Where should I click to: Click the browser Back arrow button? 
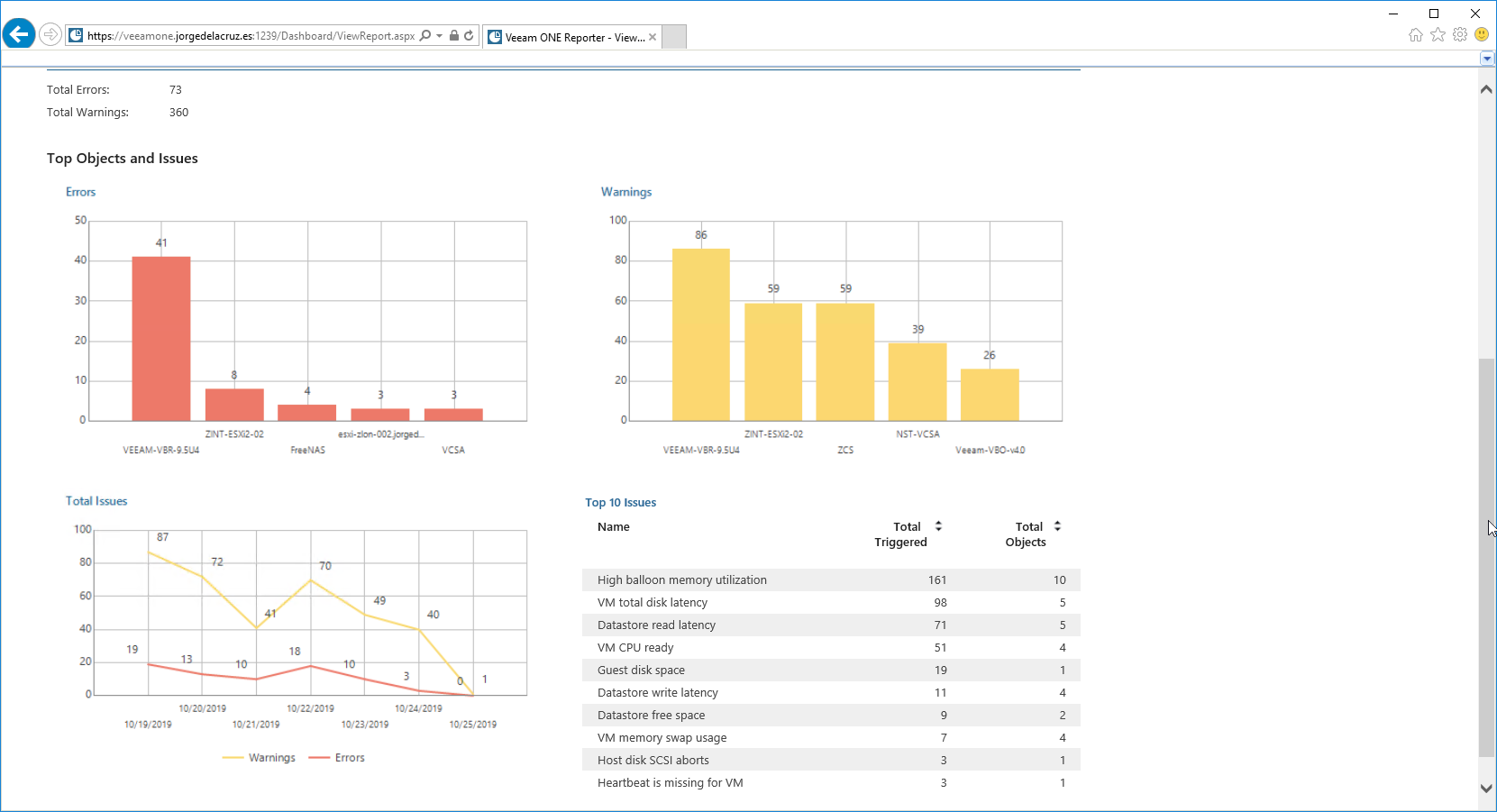pos(19,35)
